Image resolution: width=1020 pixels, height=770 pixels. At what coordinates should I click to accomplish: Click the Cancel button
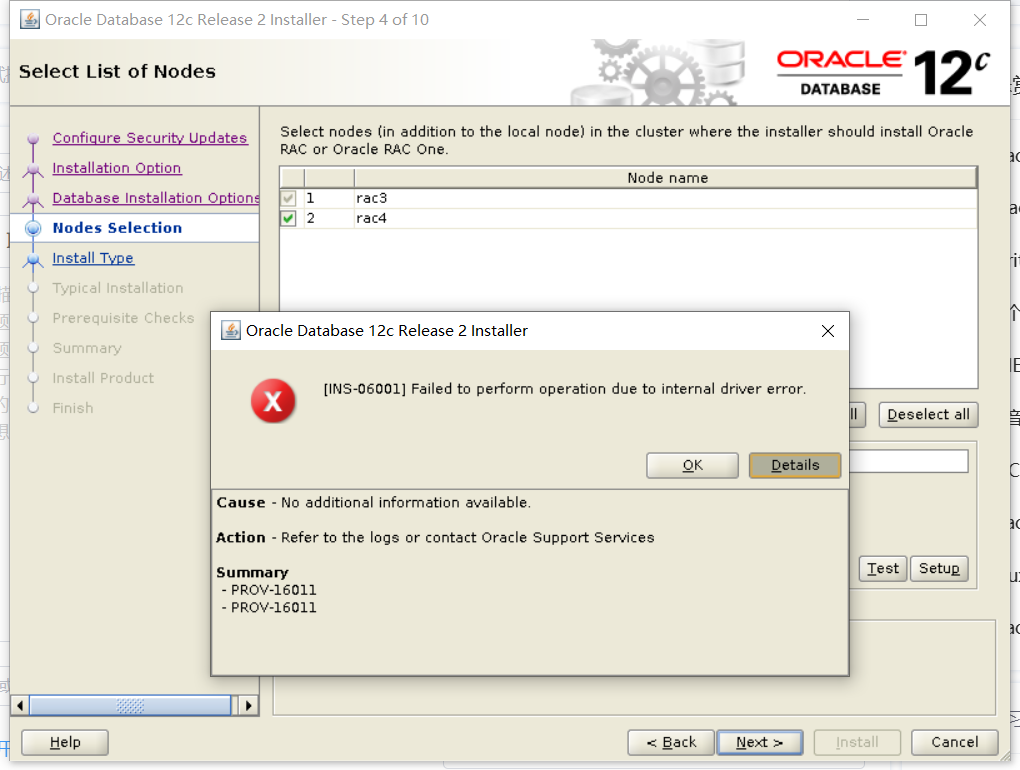coord(954,742)
